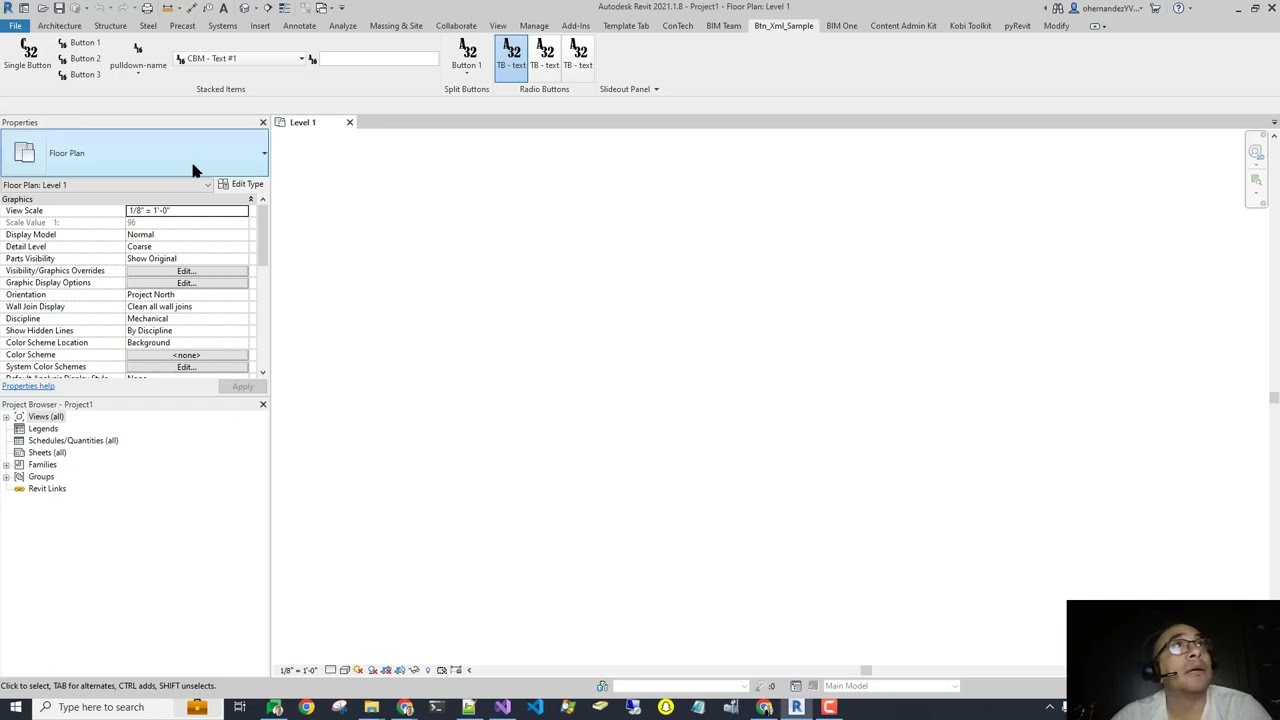1280x720 pixels.
Task: Select the third TB - text radio button
Action: (x=578, y=55)
